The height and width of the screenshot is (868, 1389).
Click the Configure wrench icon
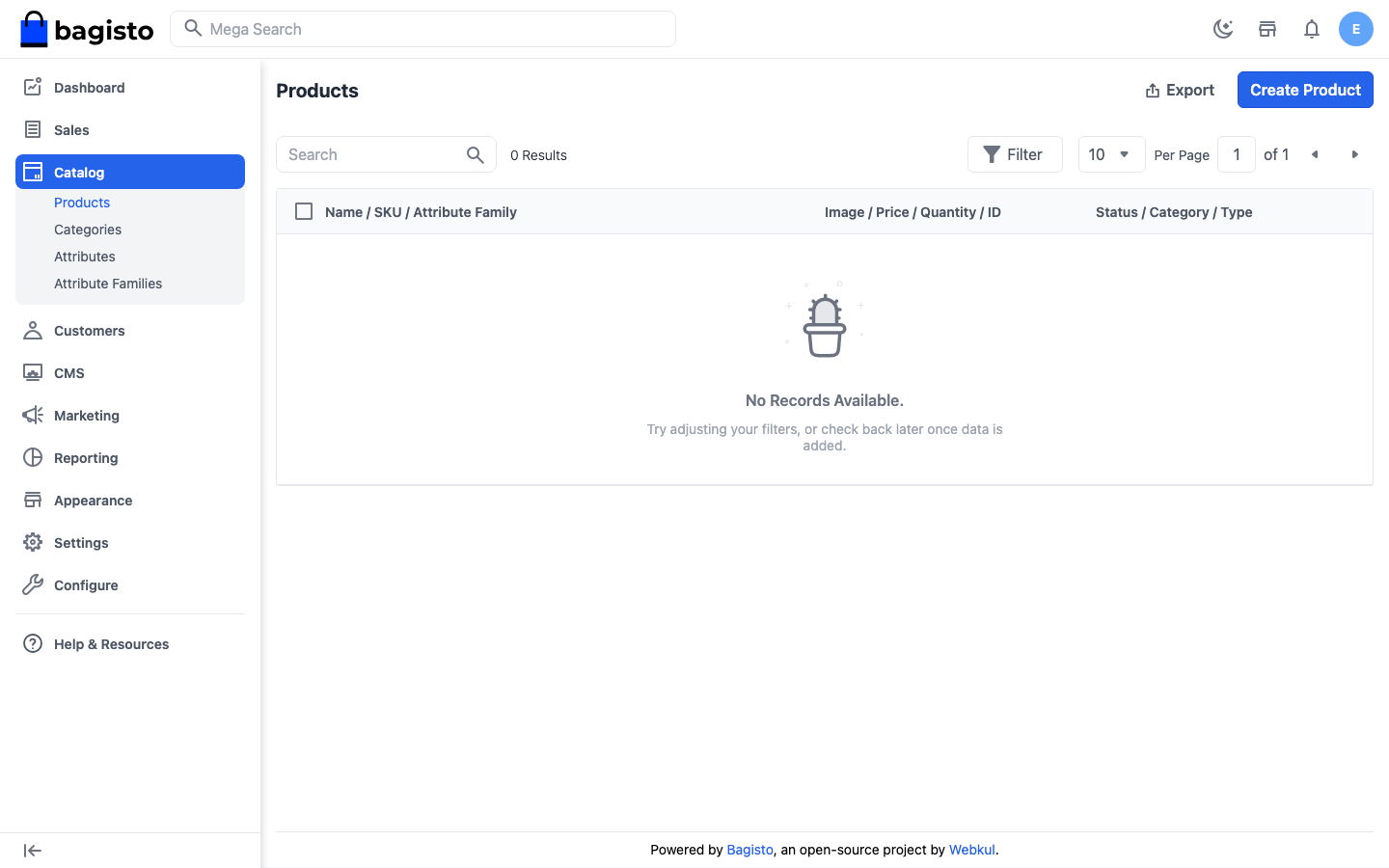[33, 584]
